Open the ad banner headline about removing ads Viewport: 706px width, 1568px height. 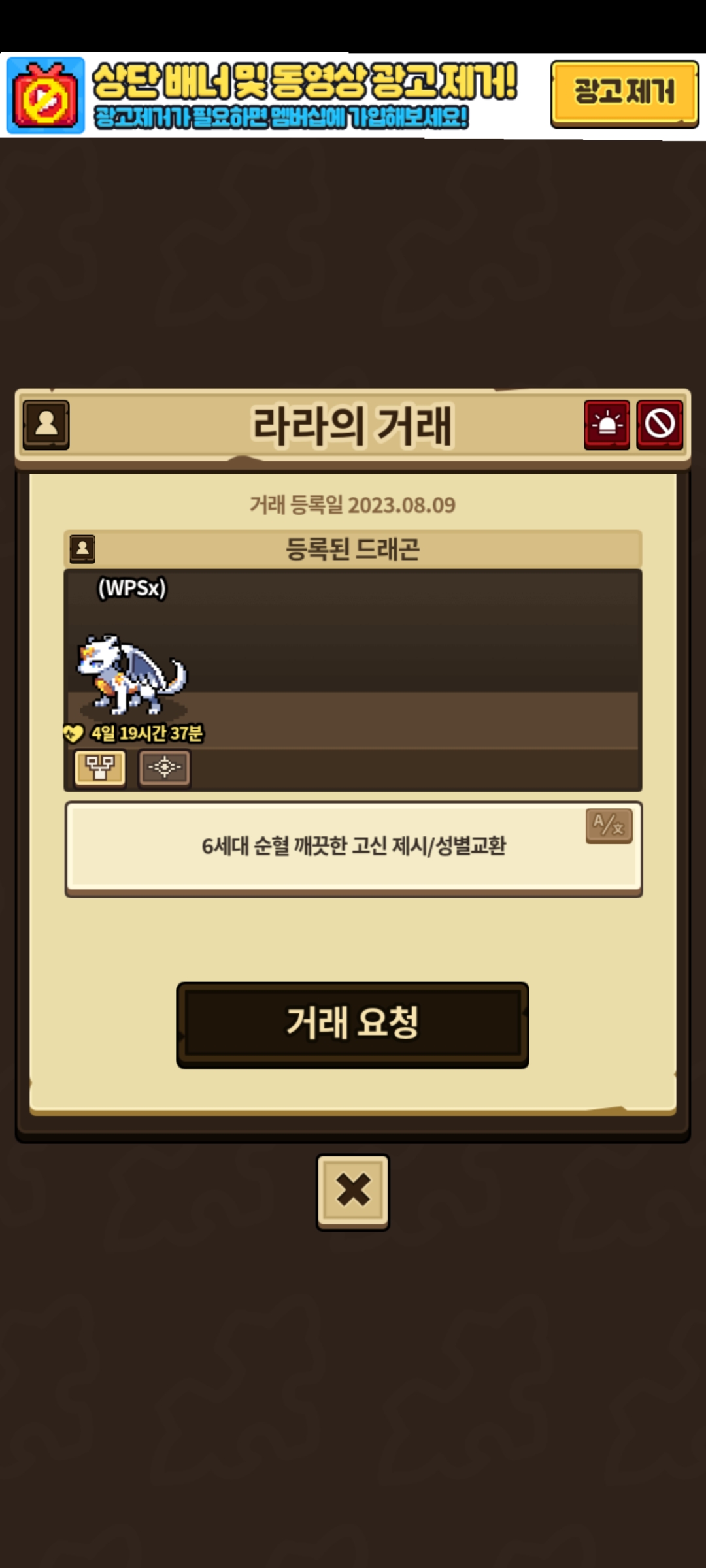coord(305,81)
